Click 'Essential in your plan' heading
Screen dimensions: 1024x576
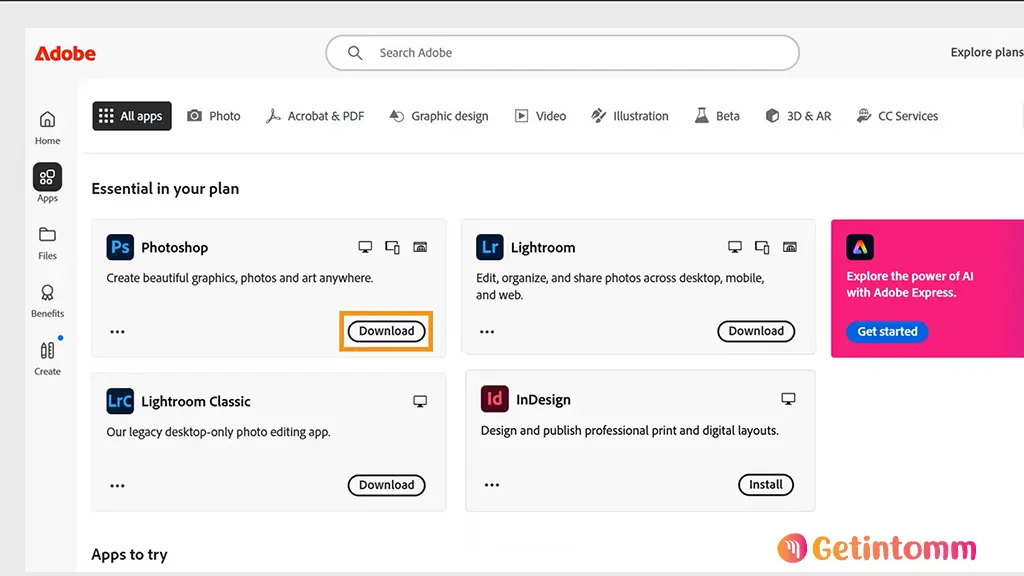click(165, 189)
